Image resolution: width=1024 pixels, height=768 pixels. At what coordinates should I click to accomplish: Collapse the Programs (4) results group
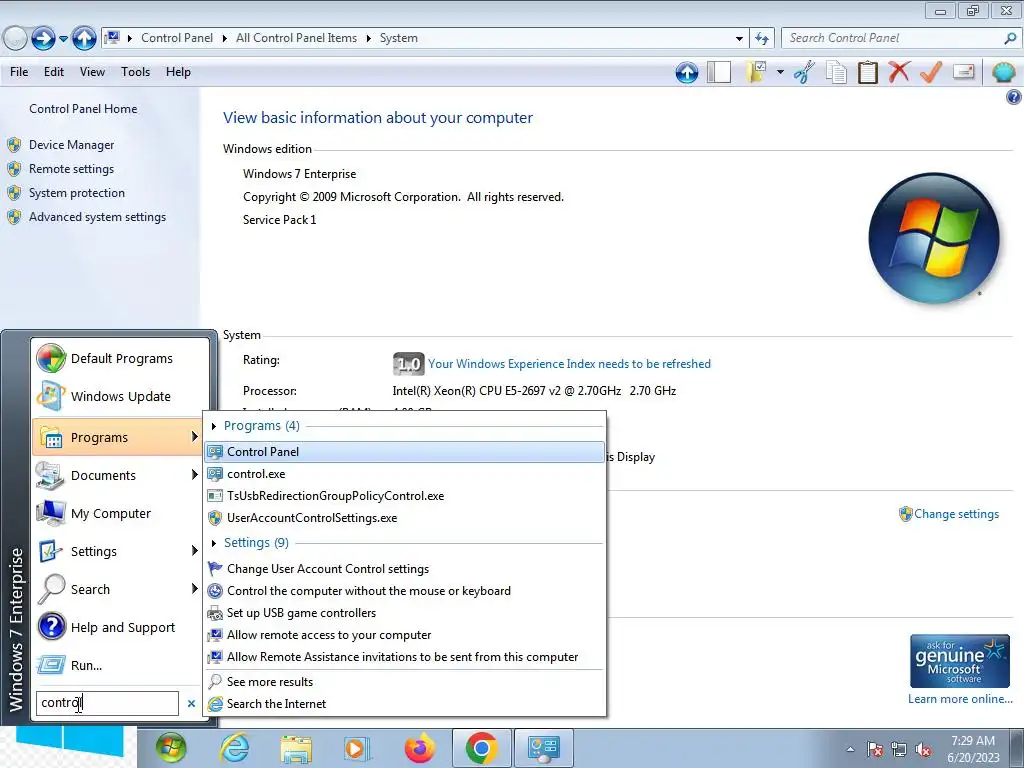[x=214, y=426]
